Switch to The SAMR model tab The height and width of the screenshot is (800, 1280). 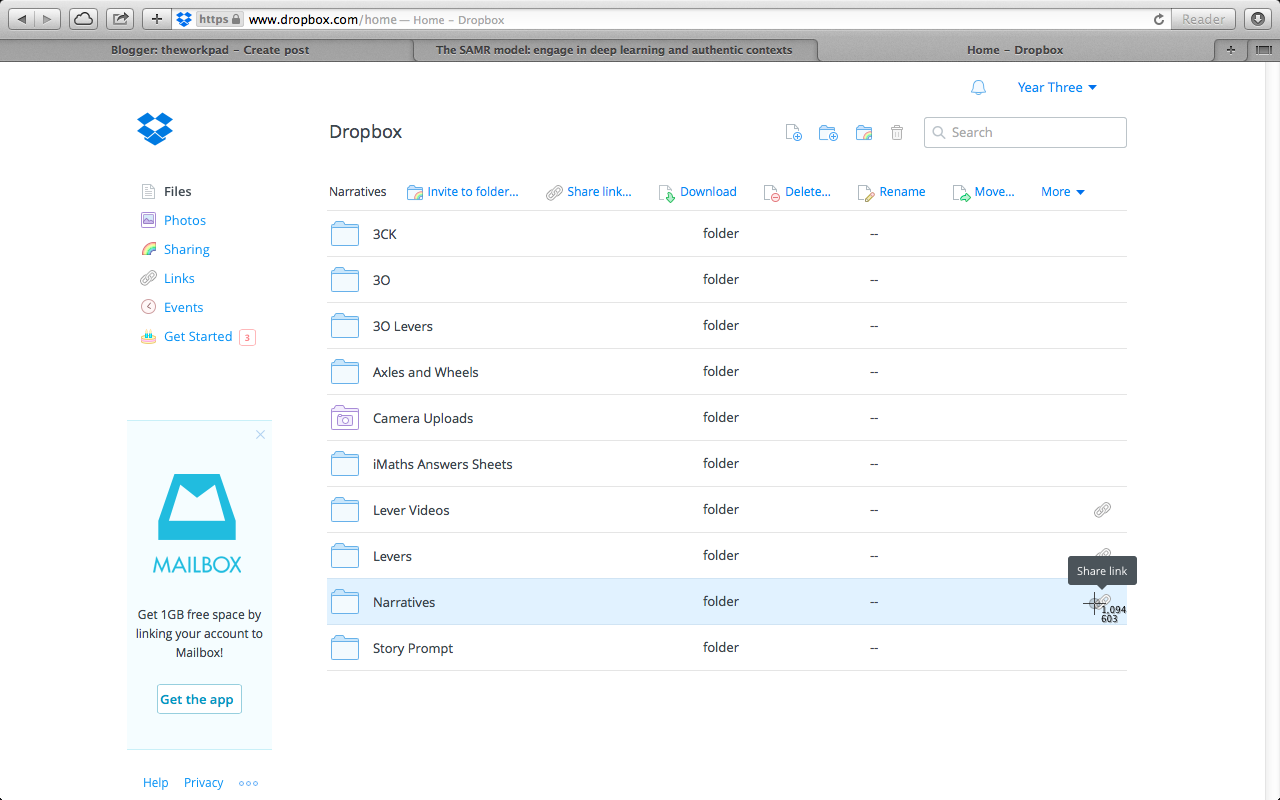coord(614,50)
